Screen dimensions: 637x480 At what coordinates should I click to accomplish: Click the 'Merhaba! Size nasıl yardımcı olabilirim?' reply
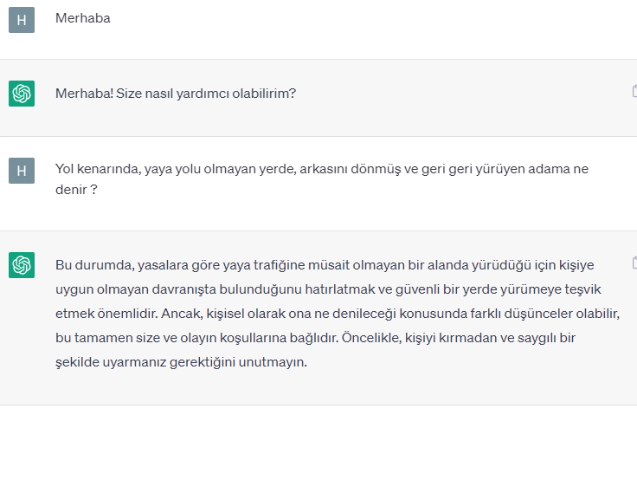click(x=176, y=93)
